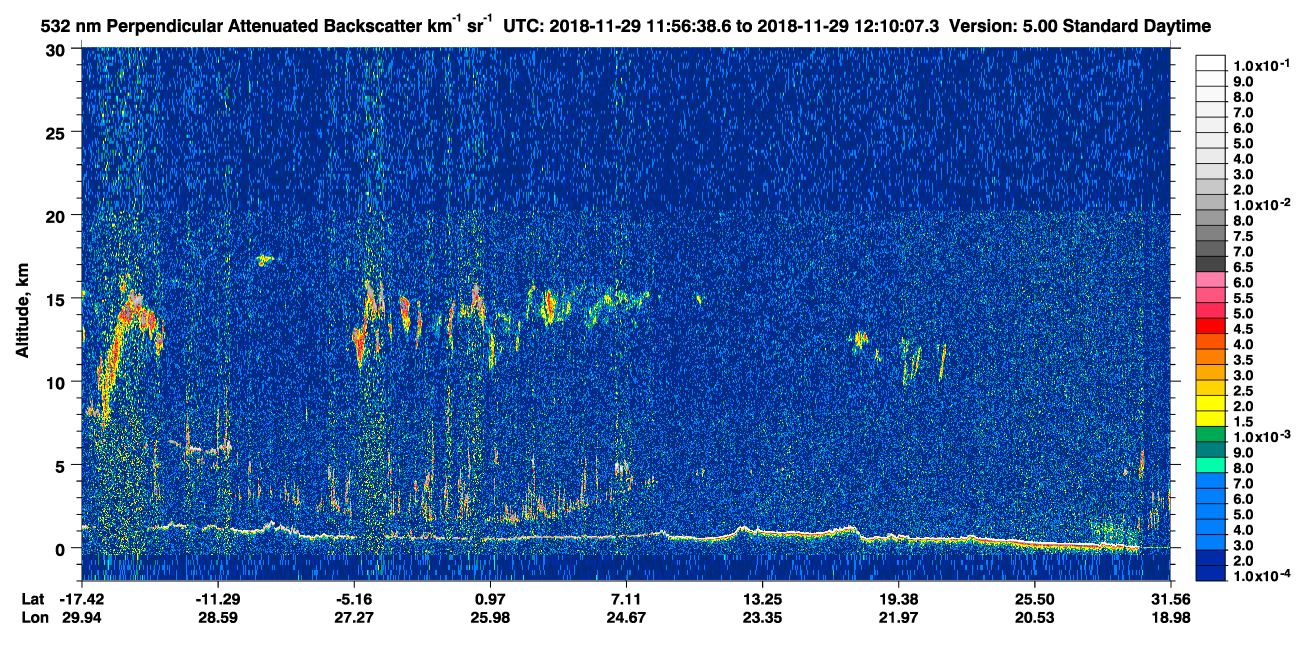Screen dimensions: 1300x667
Task: Click latitude value '25.50'
Action: click(1034, 598)
